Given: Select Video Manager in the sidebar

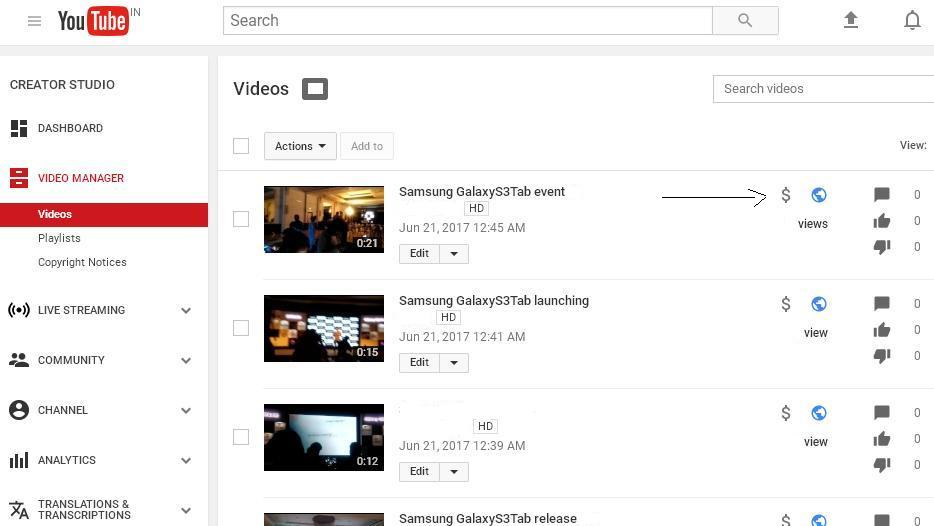Looking at the screenshot, I should [81, 178].
